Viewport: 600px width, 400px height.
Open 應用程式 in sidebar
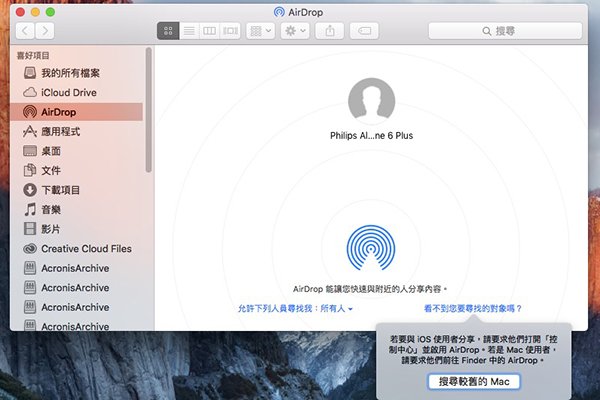coord(77,131)
